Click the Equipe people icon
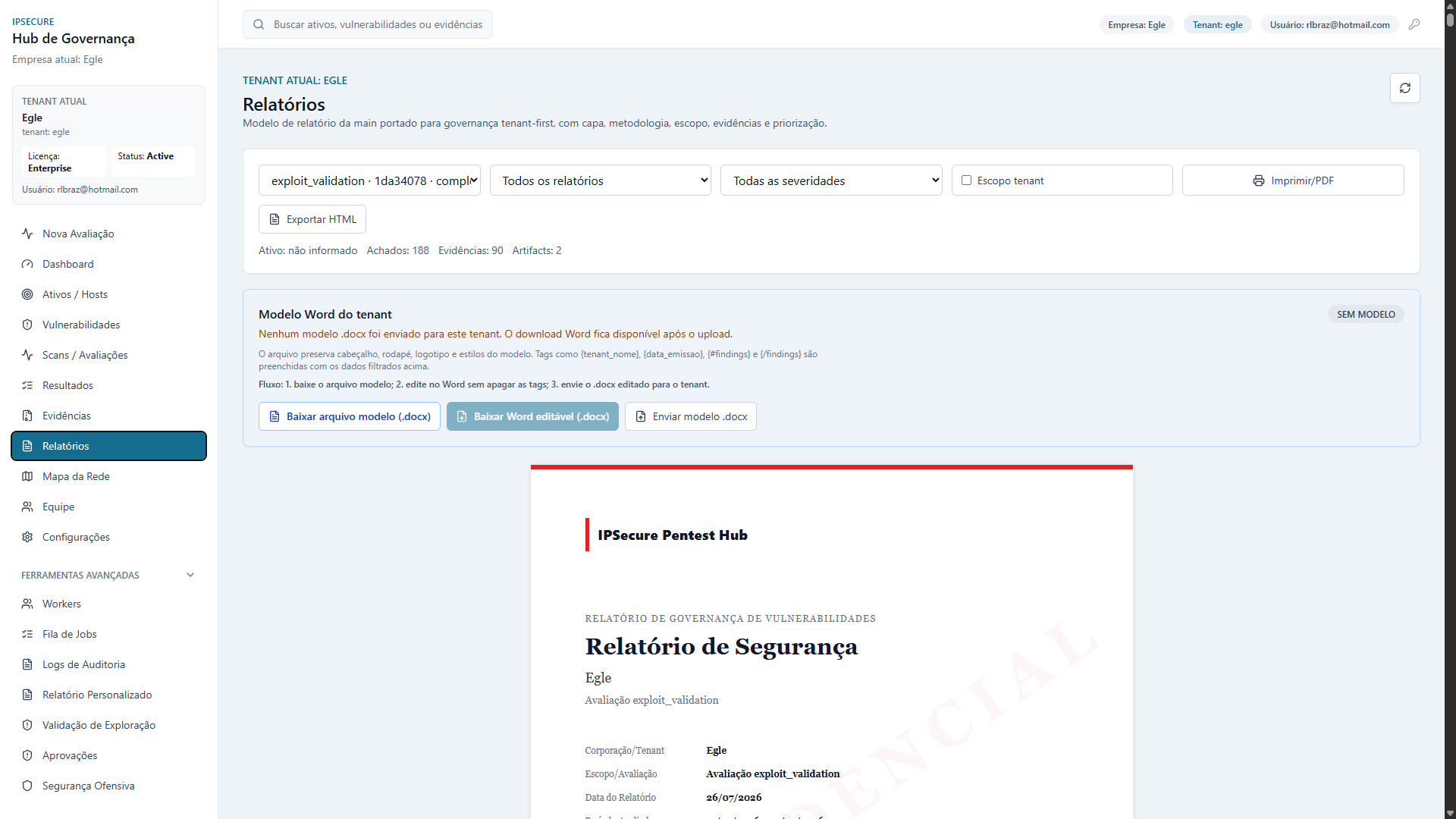Image resolution: width=1456 pixels, height=819 pixels. (27, 507)
